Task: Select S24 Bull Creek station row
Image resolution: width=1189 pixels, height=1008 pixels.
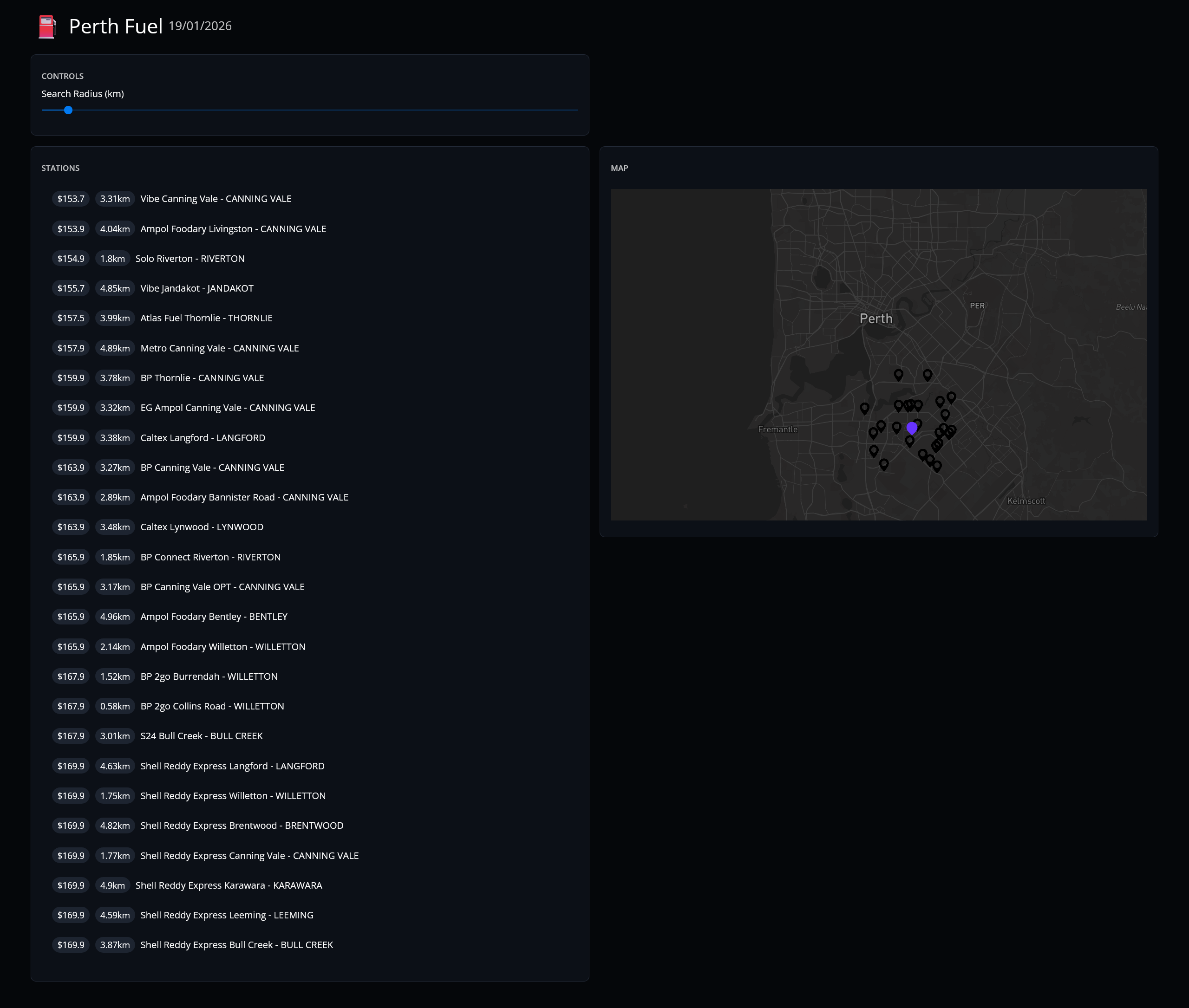Action: tap(201, 736)
